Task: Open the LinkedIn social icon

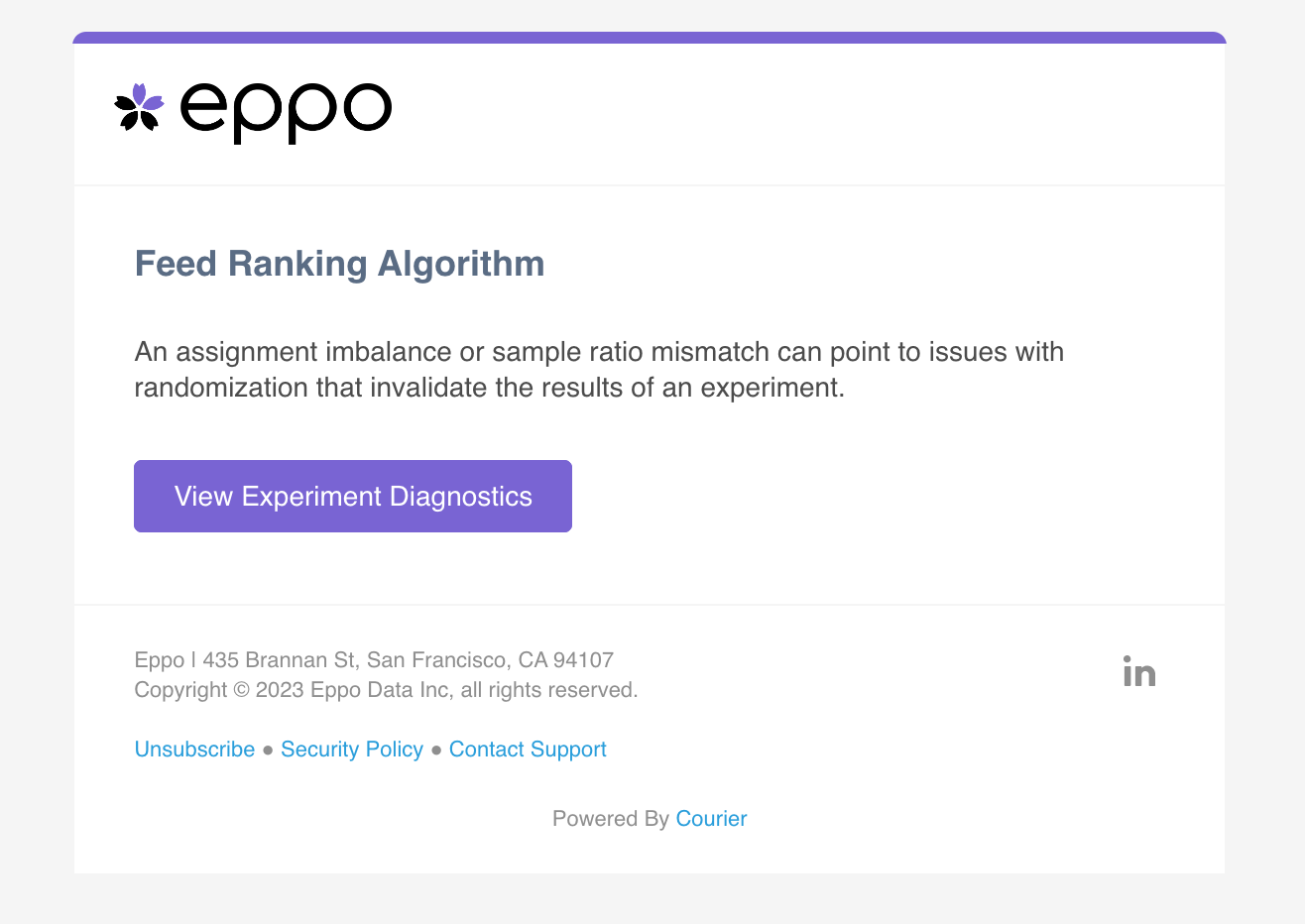Action: [x=1139, y=672]
